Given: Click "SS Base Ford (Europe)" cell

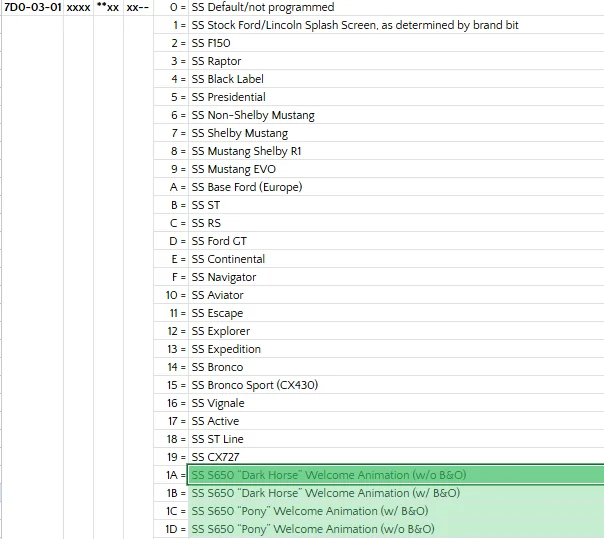Looking at the screenshot, I should 396,187.
